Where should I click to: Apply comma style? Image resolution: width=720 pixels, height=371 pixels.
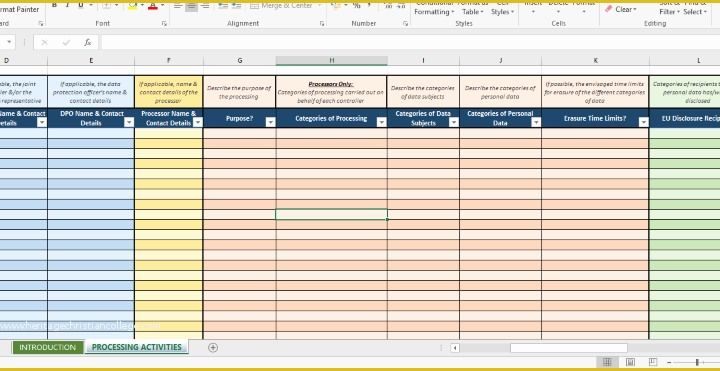(370, 6)
